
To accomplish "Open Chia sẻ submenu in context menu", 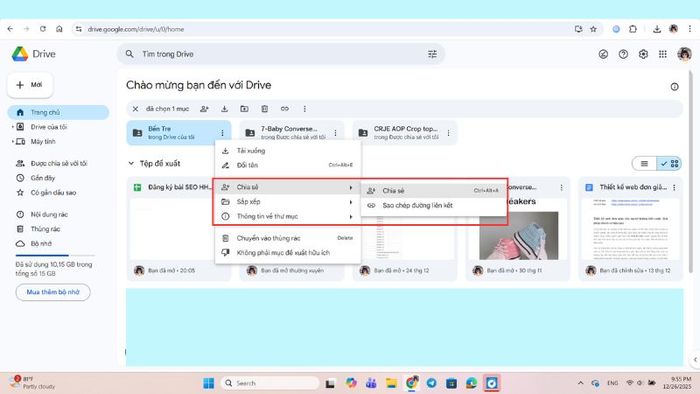I will (x=288, y=187).
